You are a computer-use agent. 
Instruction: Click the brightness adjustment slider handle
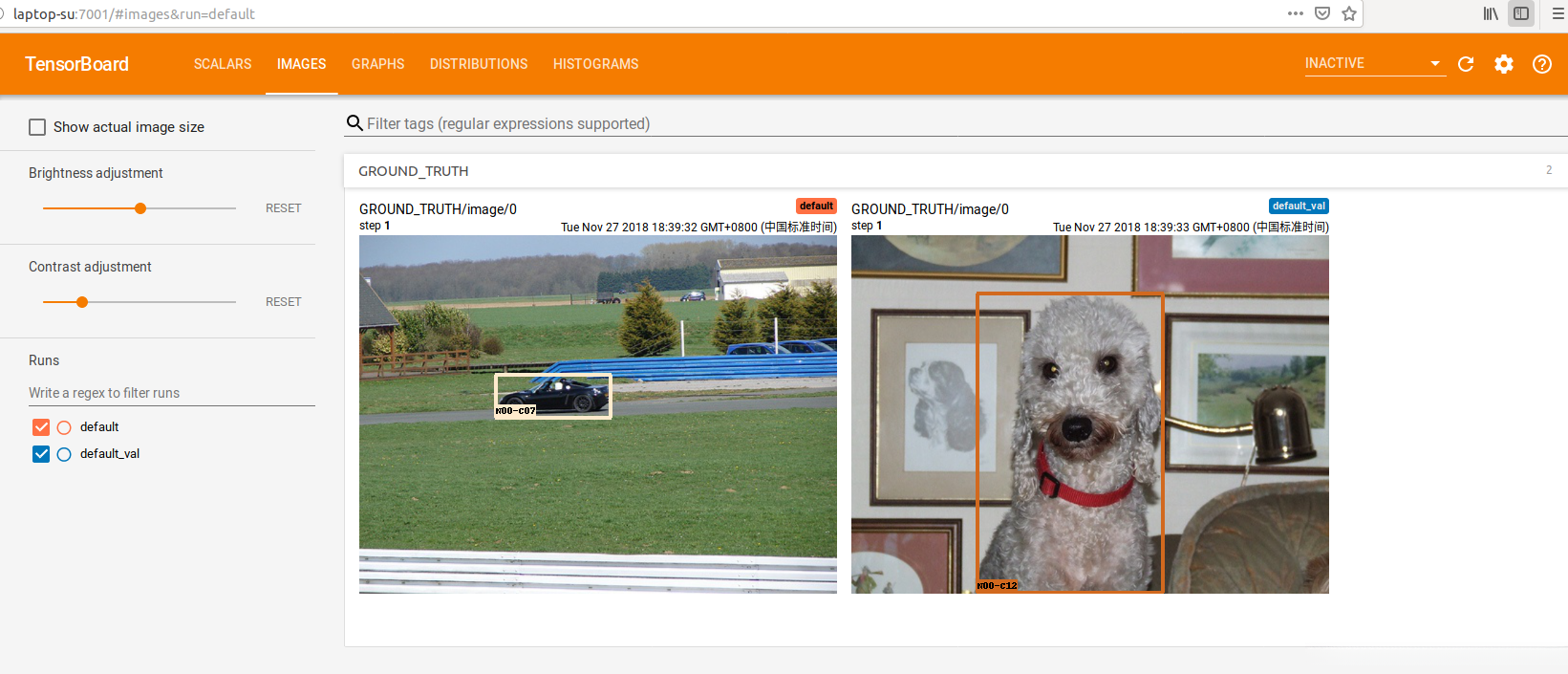[x=140, y=208]
